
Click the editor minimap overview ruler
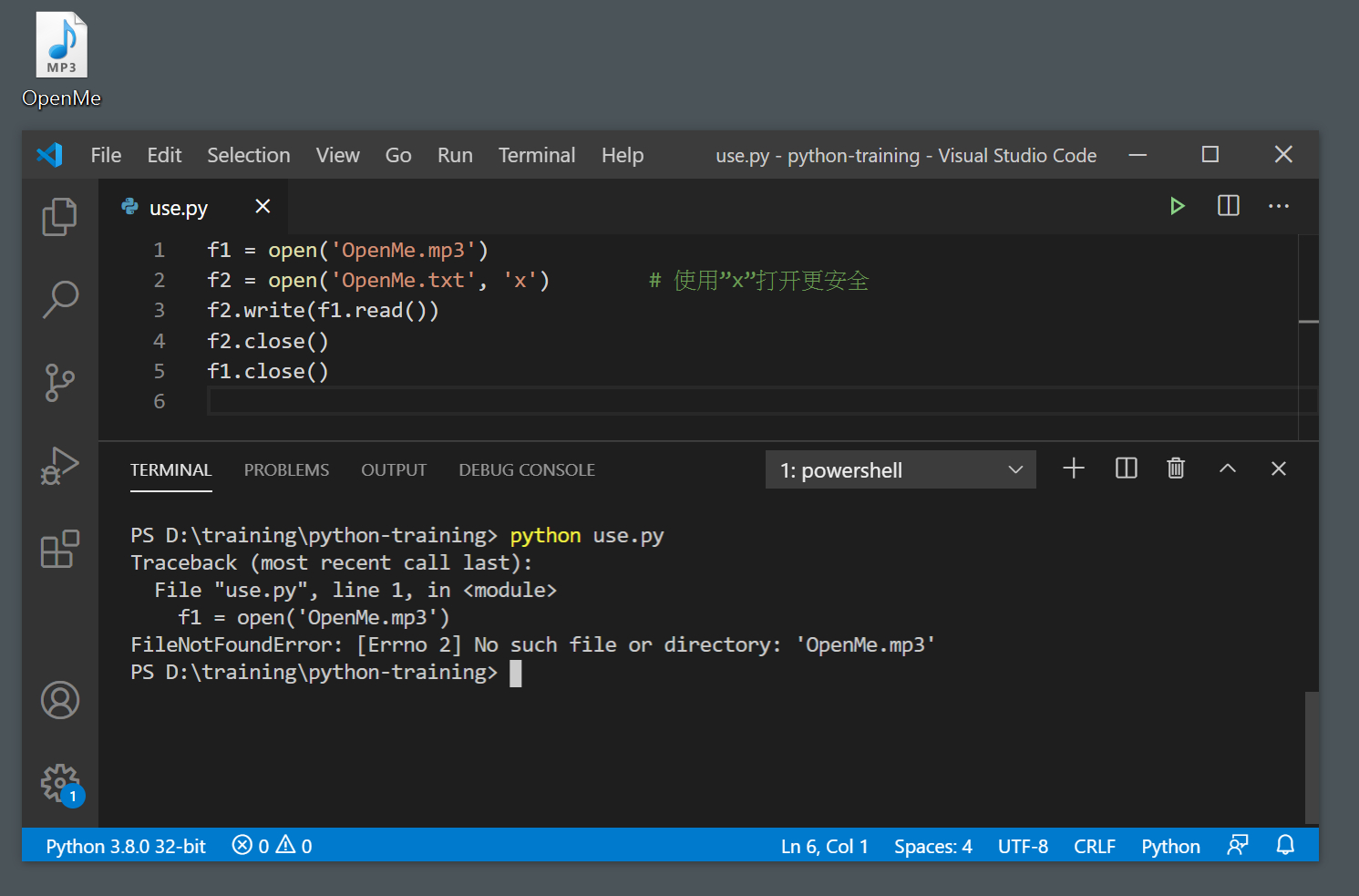click(x=1309, y=337)
